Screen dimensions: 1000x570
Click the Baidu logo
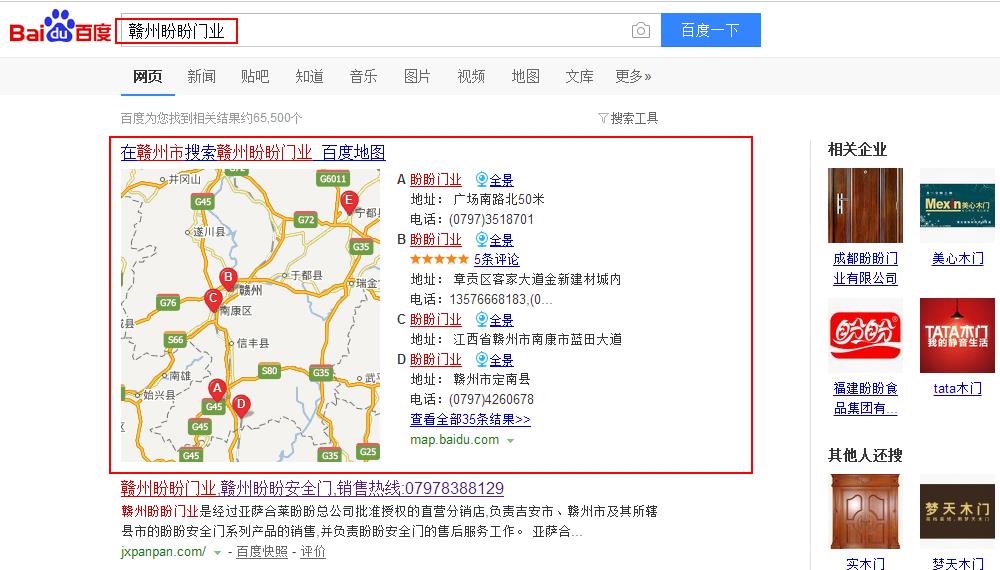[61, 27]
